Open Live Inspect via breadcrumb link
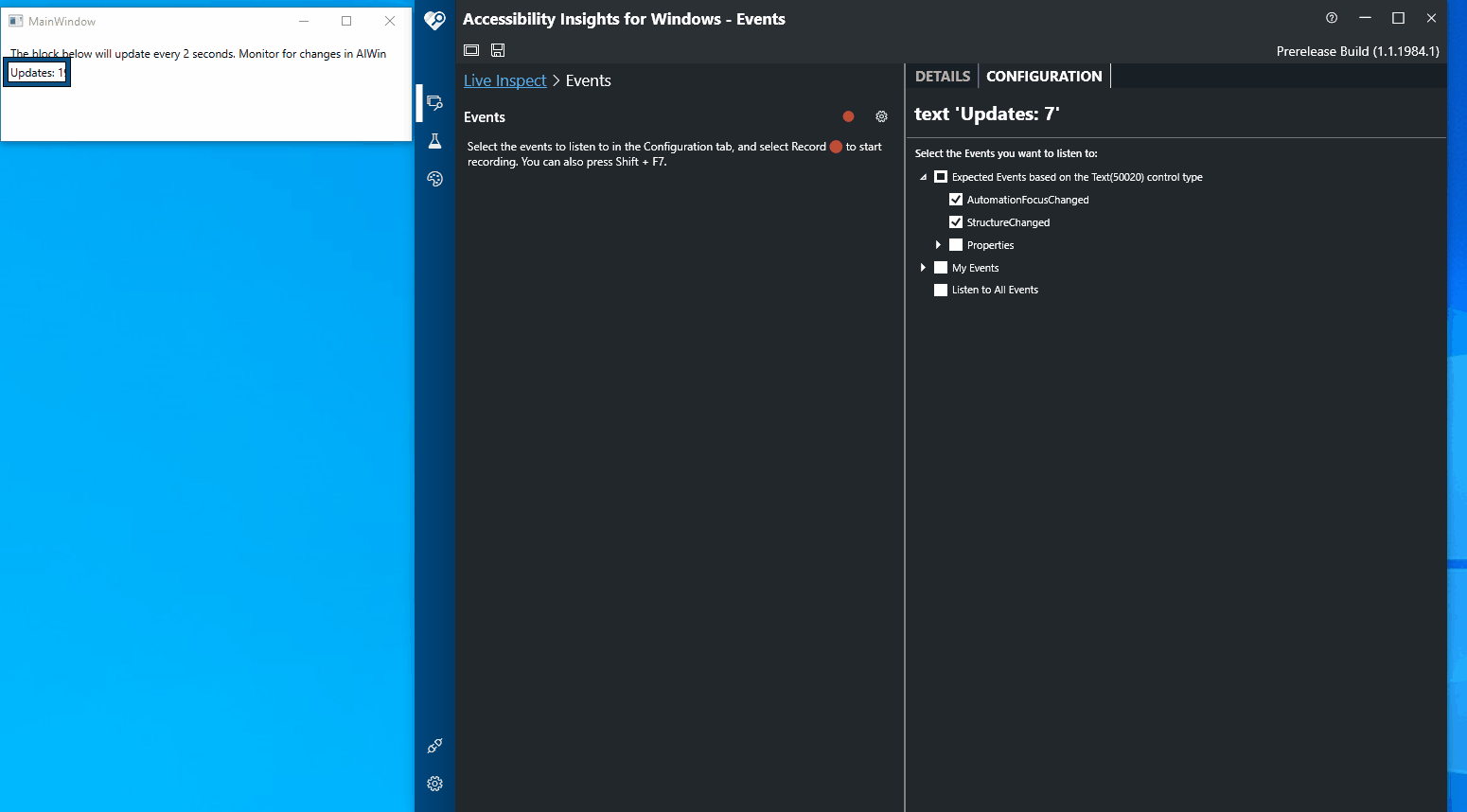The height and width of the screenshot is (812, 1467). tap(504, 80)
